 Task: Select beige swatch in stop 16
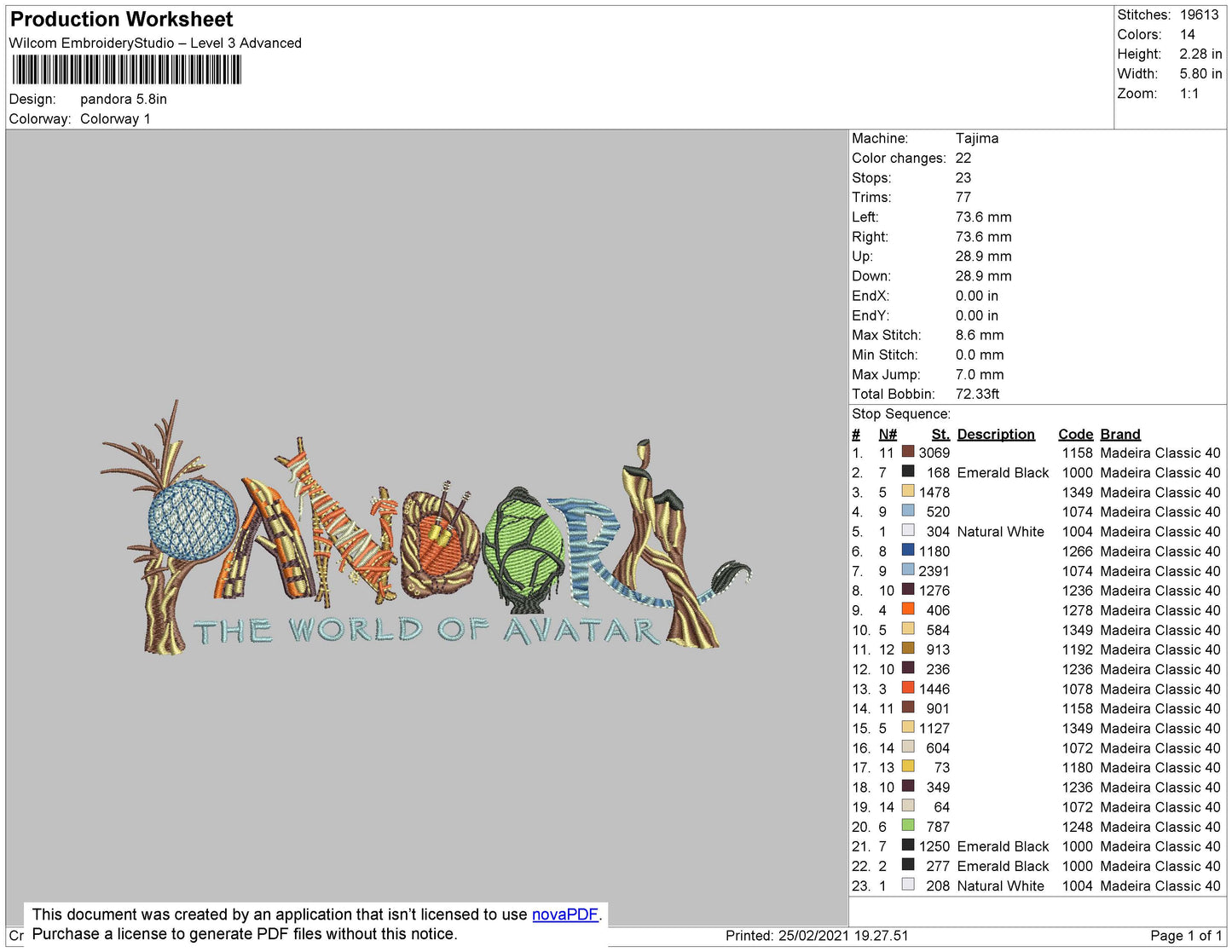[908, 747]
